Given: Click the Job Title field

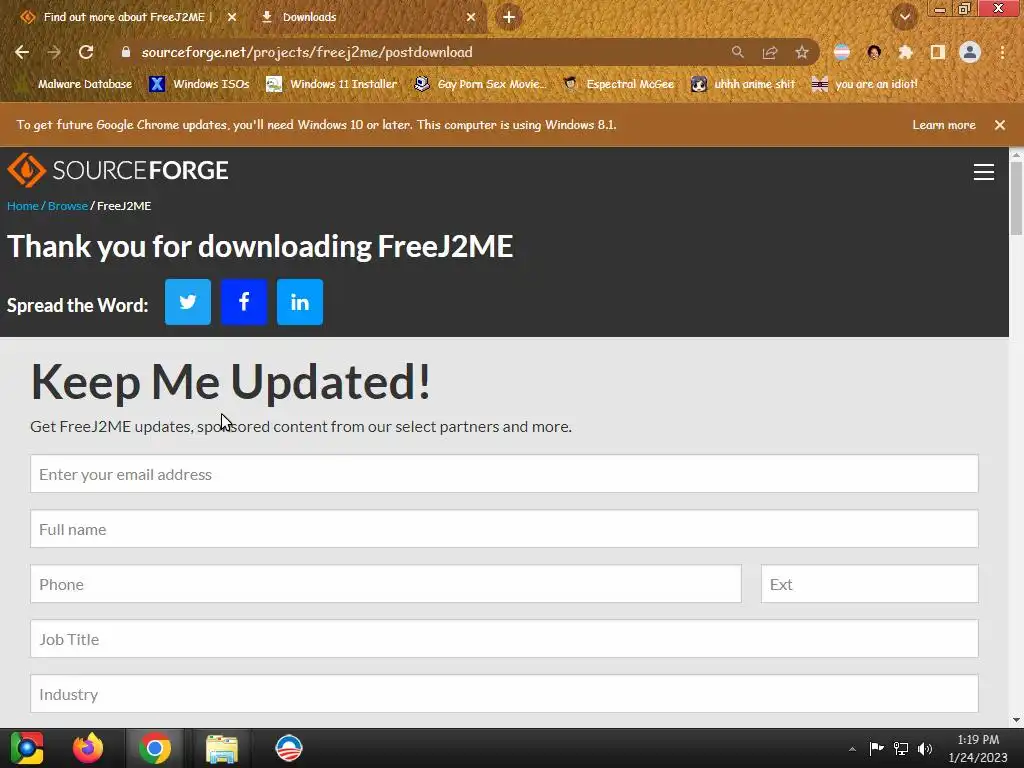Looking at the screenshot, I should 504,639.
